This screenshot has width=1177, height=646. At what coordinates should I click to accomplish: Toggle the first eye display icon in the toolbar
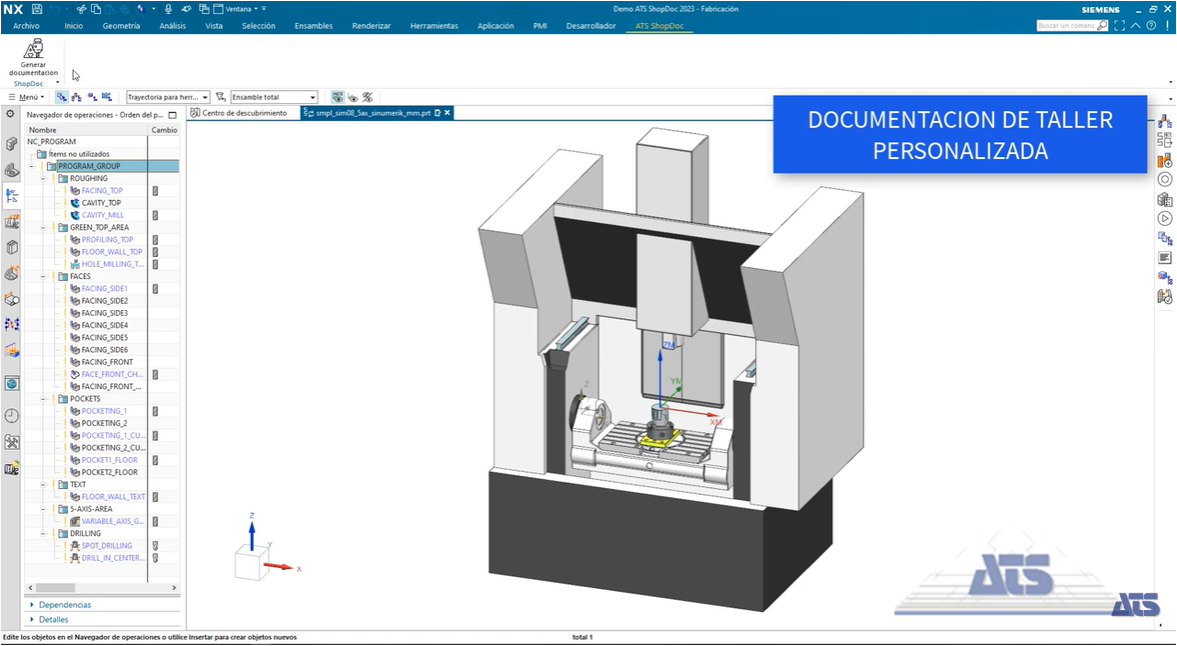click(x=338, y=97)
